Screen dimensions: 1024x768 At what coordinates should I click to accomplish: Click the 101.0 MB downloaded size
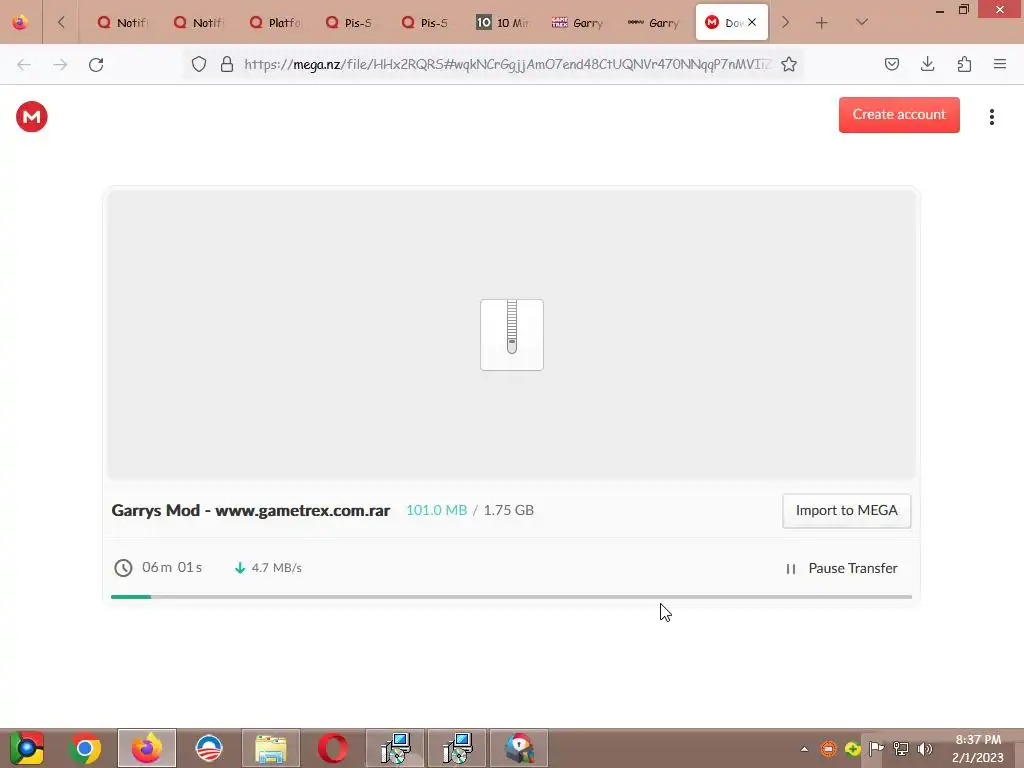(x=436, y=510)
